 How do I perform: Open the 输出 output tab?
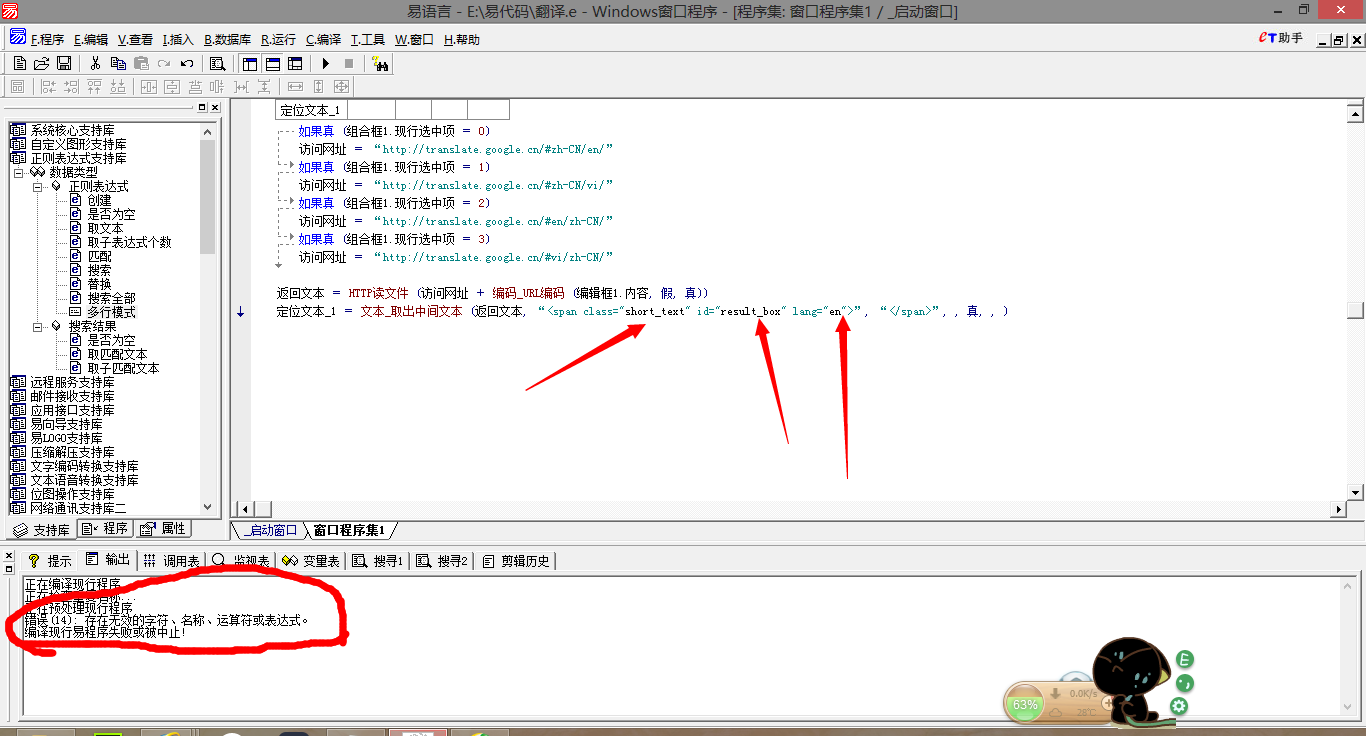(108, 560)
